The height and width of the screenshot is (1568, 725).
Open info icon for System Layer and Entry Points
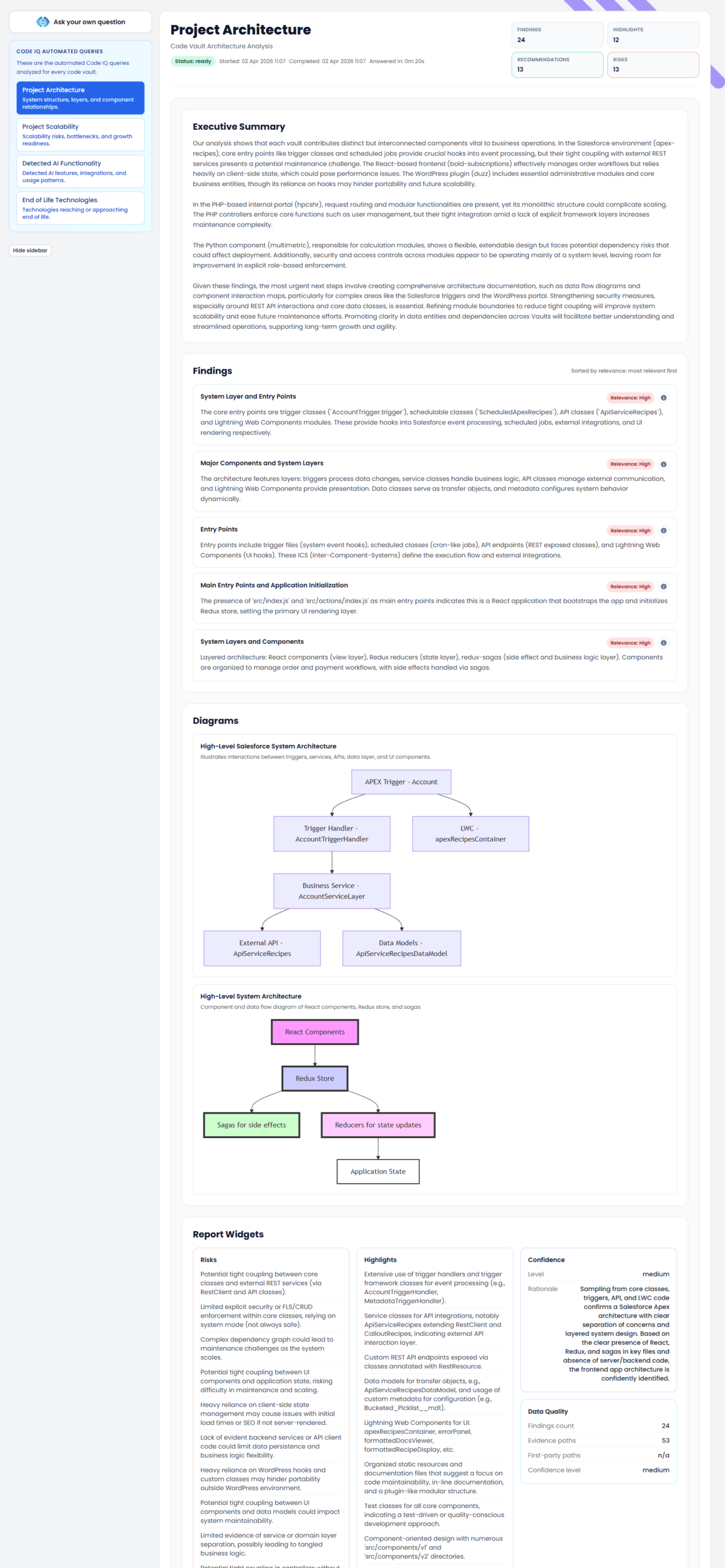click(663, 398)
